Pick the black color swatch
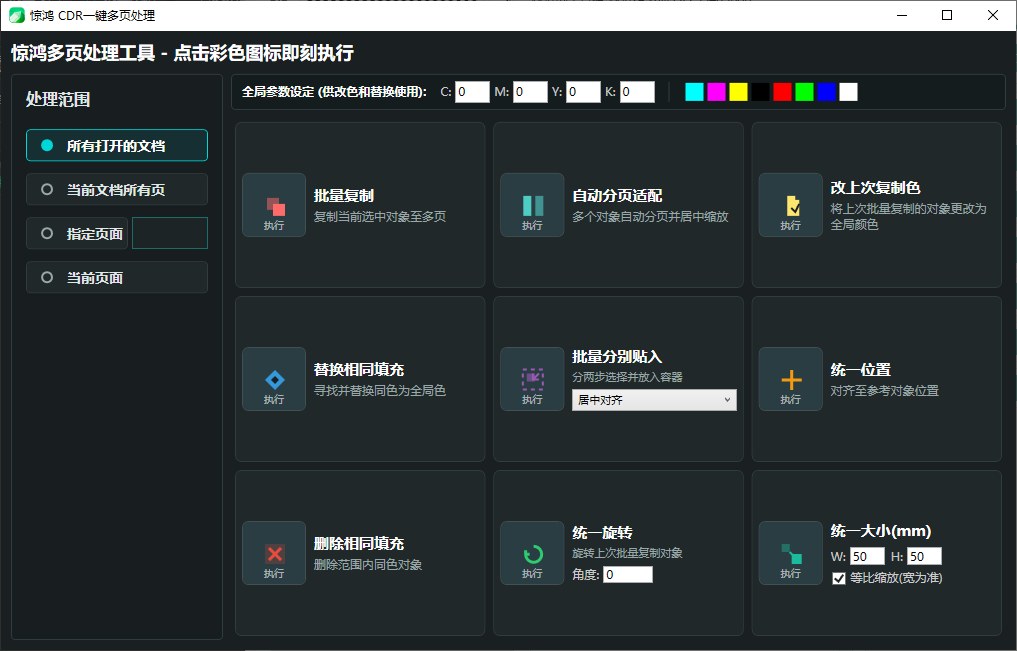Viewport: 1017px width, 651px height. pos(760,92)
